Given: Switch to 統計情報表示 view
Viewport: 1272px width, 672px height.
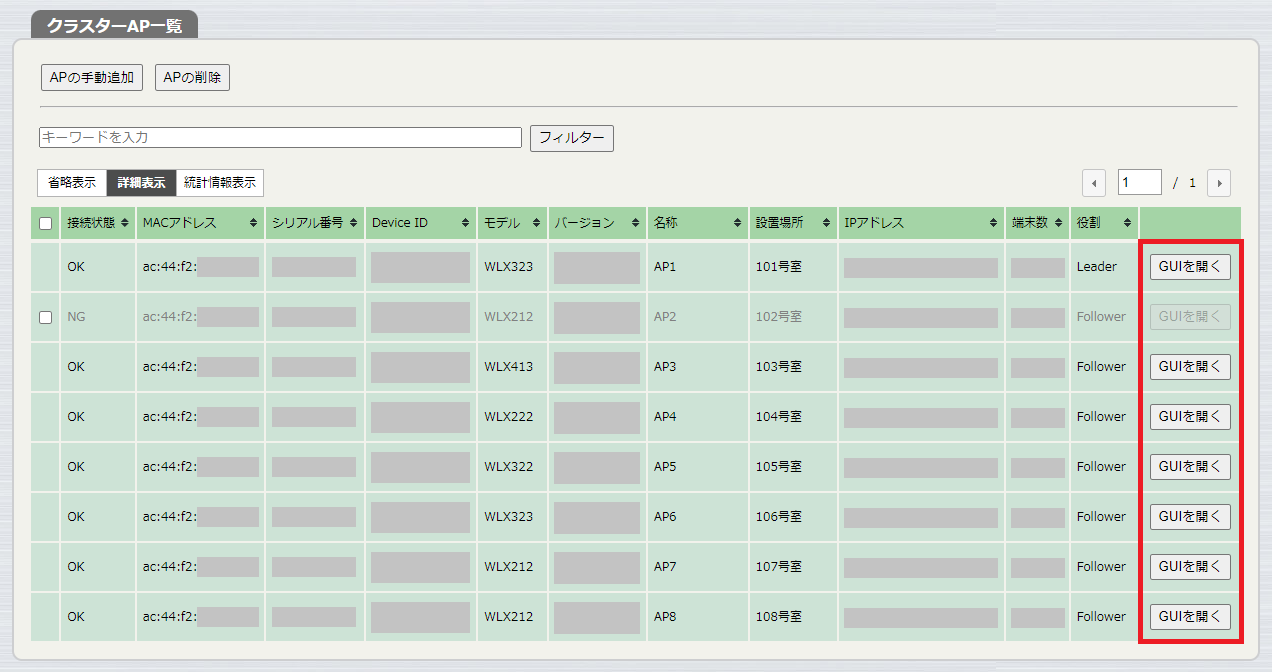Looking at the screenshot, I should 221,182.
